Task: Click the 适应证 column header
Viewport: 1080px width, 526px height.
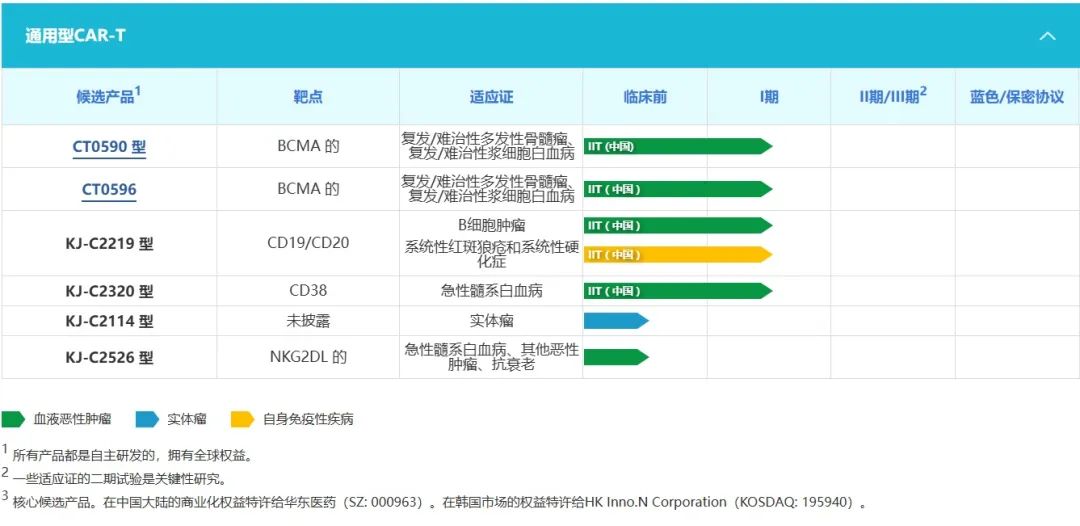Action: tap(491, 97)
